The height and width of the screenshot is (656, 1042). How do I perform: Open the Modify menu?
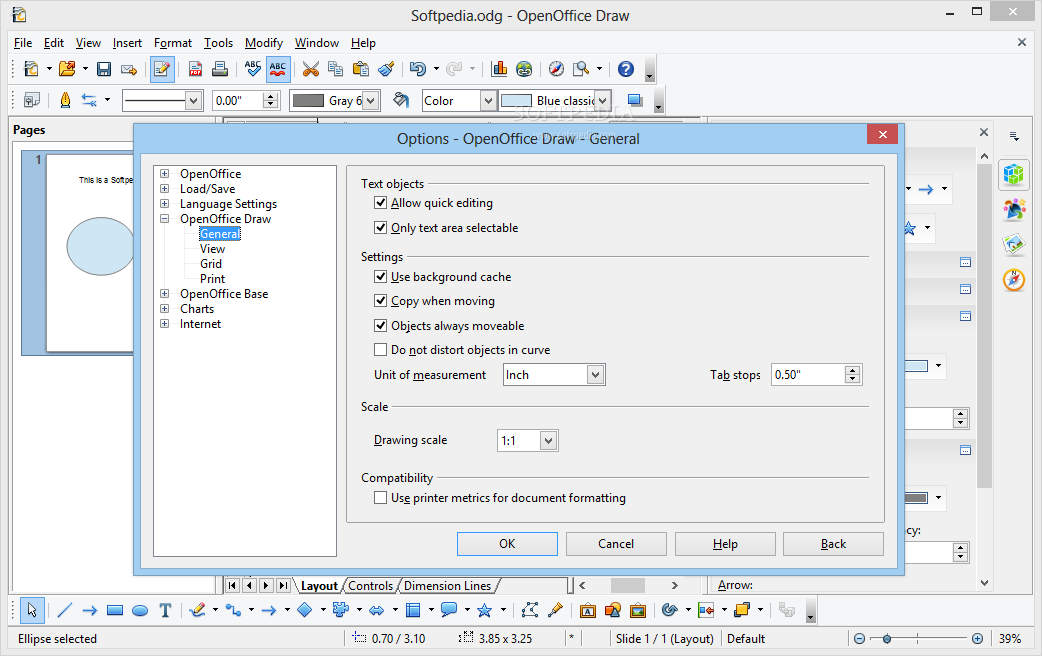[x=264, y=43]
